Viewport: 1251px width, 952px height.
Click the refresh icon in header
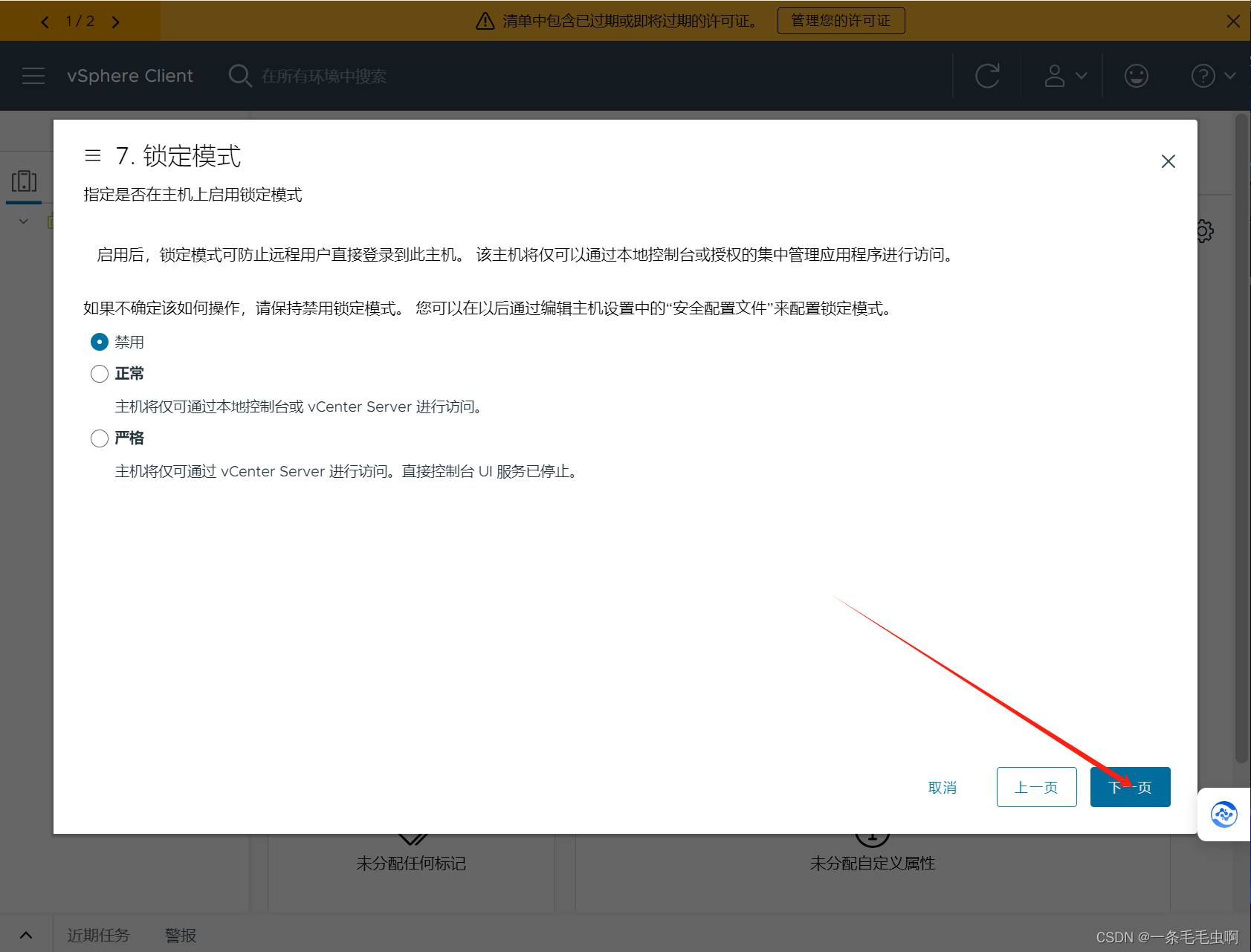pos(987,76)
